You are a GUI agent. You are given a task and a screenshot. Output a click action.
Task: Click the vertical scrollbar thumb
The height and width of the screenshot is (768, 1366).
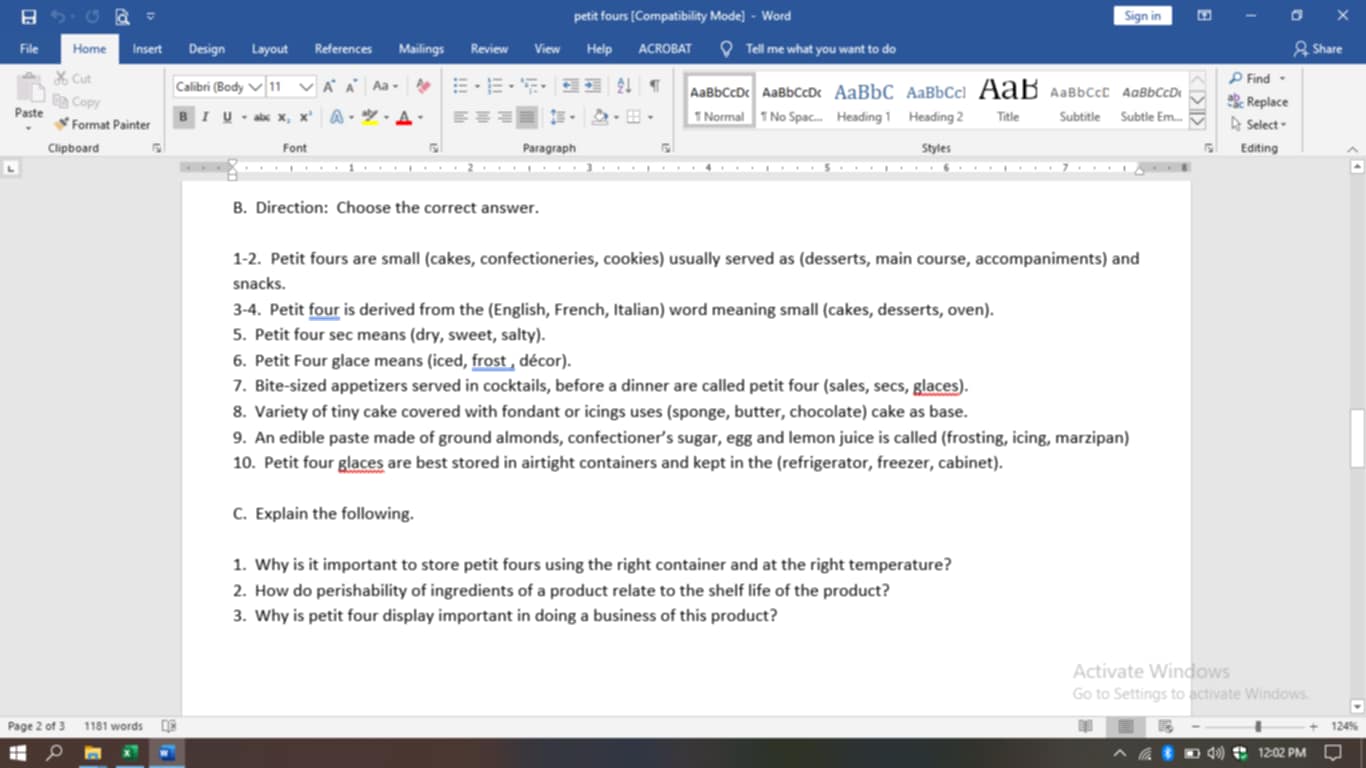[1357, 438]
